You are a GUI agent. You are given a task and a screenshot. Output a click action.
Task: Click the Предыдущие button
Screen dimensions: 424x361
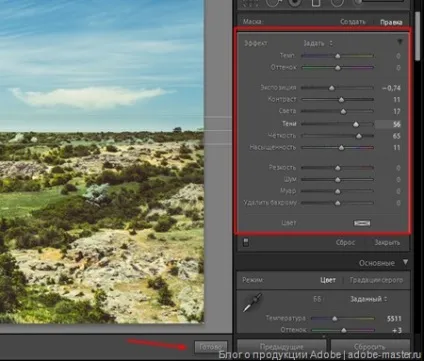click(281, 347)
